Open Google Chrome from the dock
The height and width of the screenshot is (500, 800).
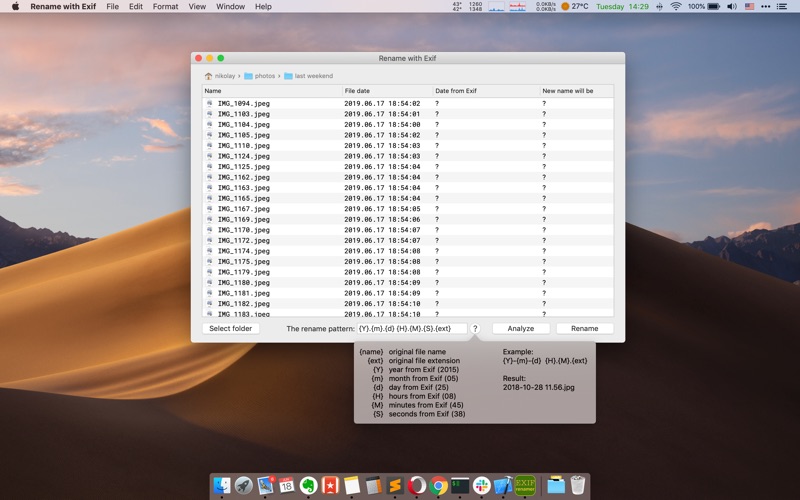point(438,485)
